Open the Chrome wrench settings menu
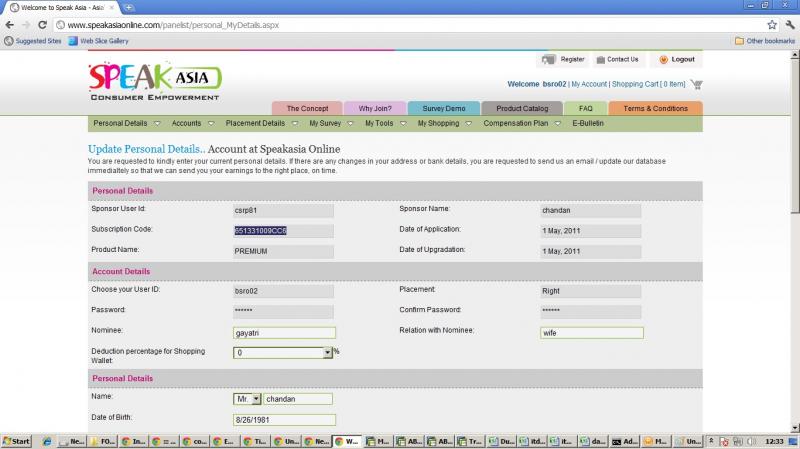 pyautogui.click(x=790, y=24)
